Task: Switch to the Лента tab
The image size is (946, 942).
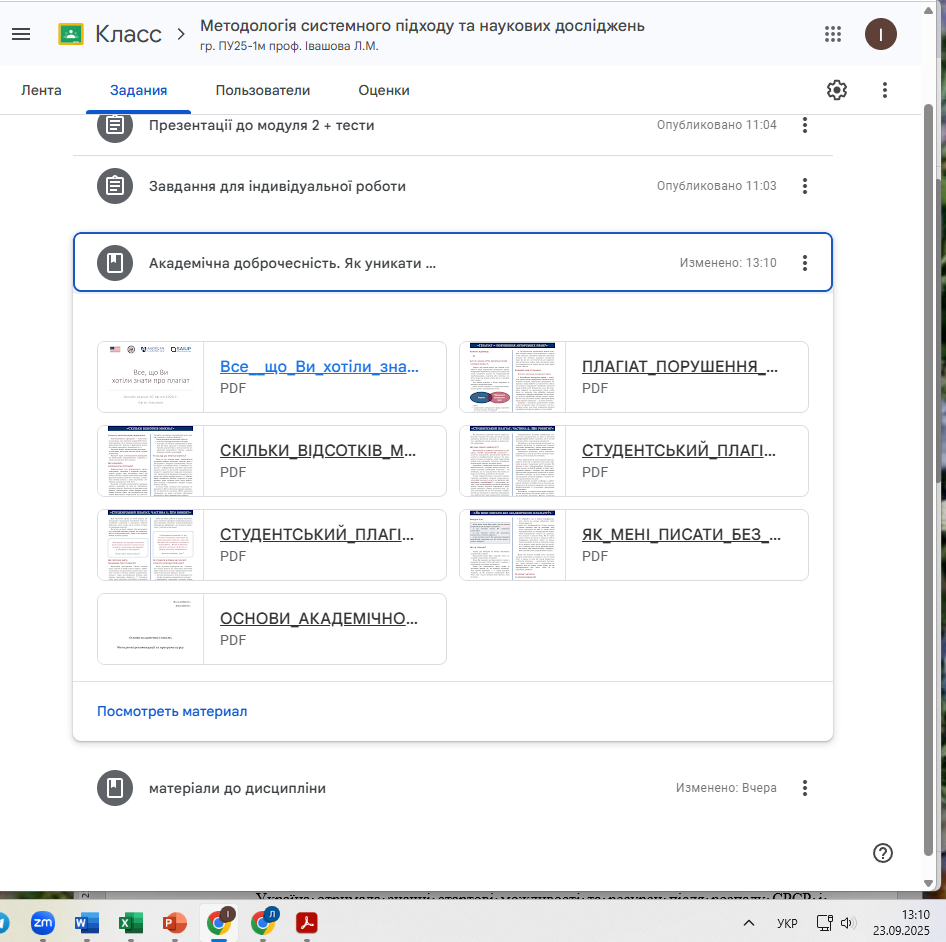Action: [41, 90]
